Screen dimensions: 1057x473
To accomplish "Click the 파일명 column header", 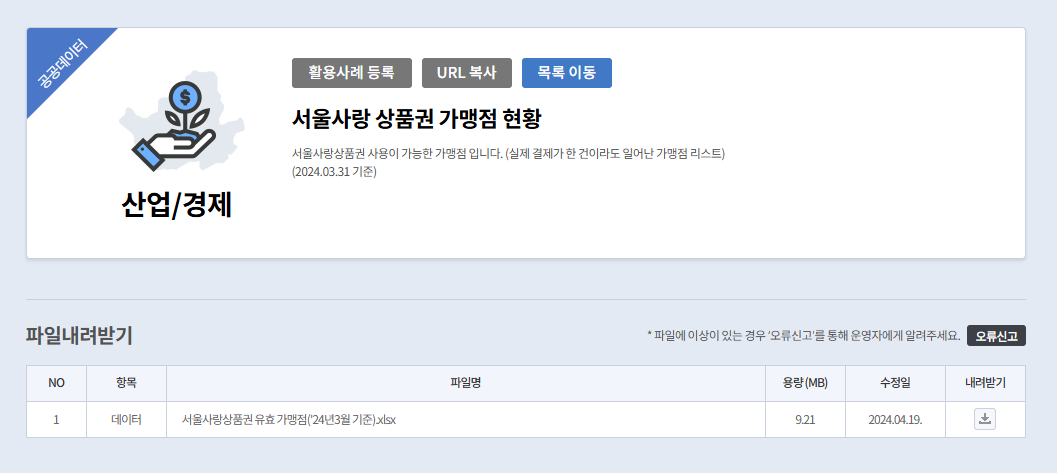I will point(465,383).
